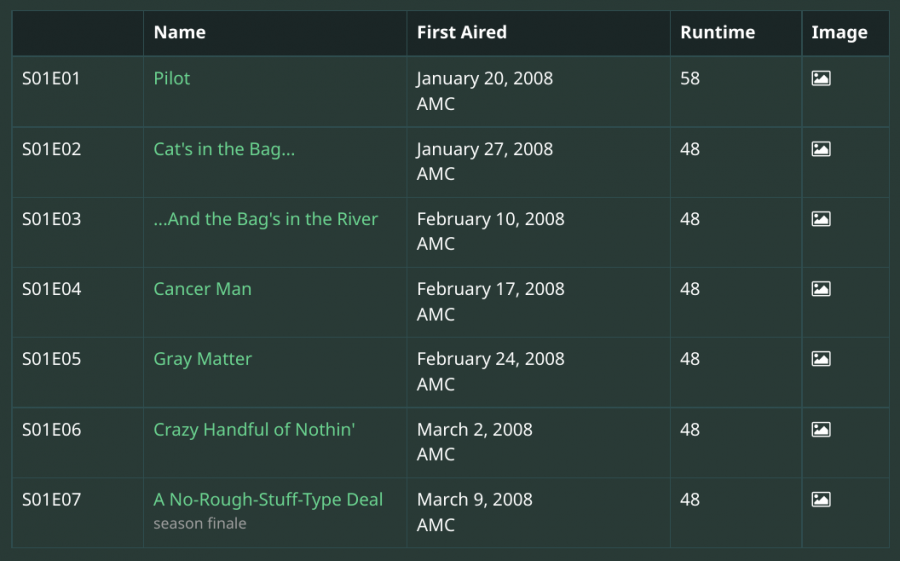
Task: Click the First Aired column header
Action: pos(462,32)
